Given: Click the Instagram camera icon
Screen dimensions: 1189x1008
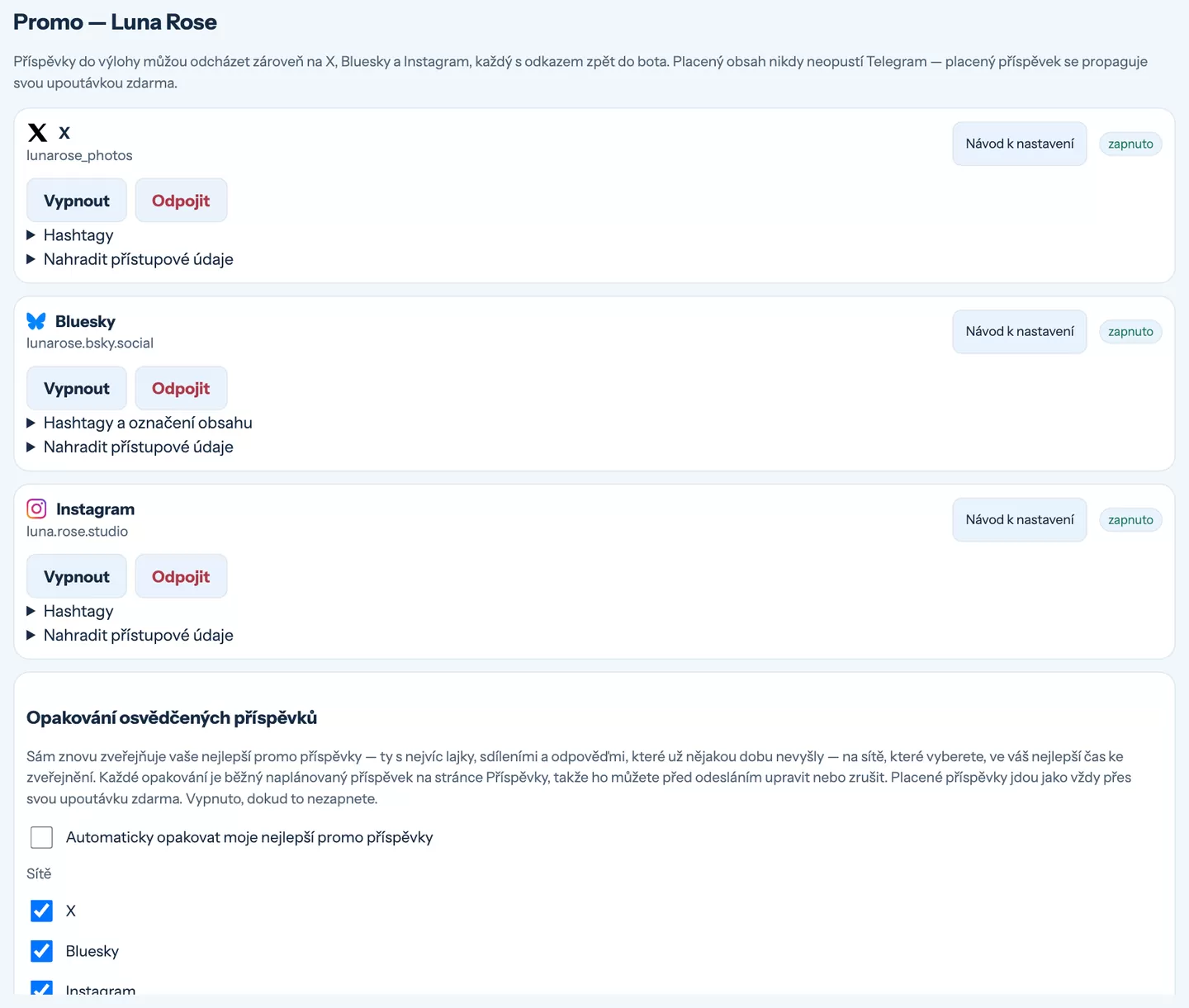Looking at the screenshot, I should [x=36, y=509].
